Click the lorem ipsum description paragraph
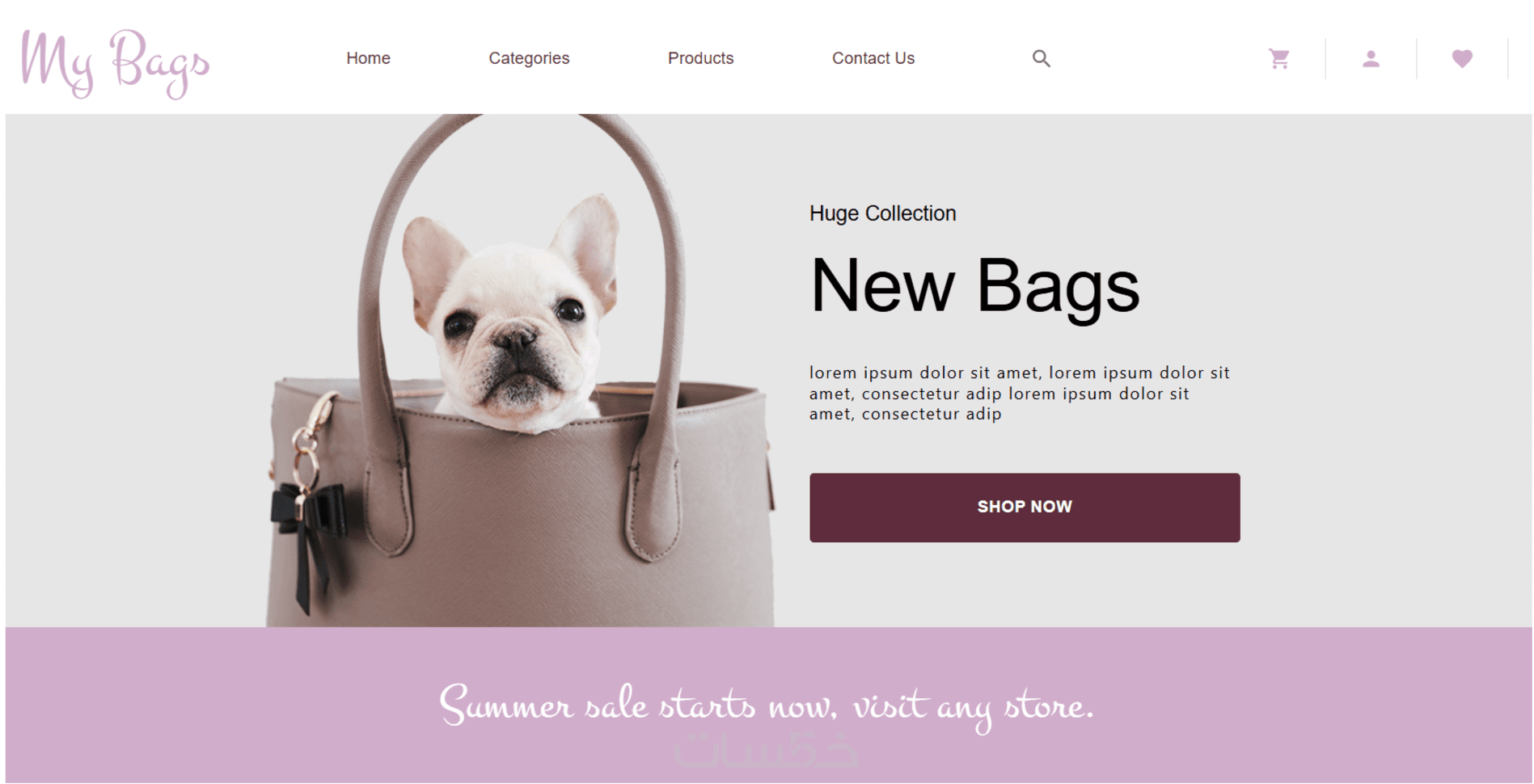This screenshot has height=784, width=1534. (x=1019, y=394)
